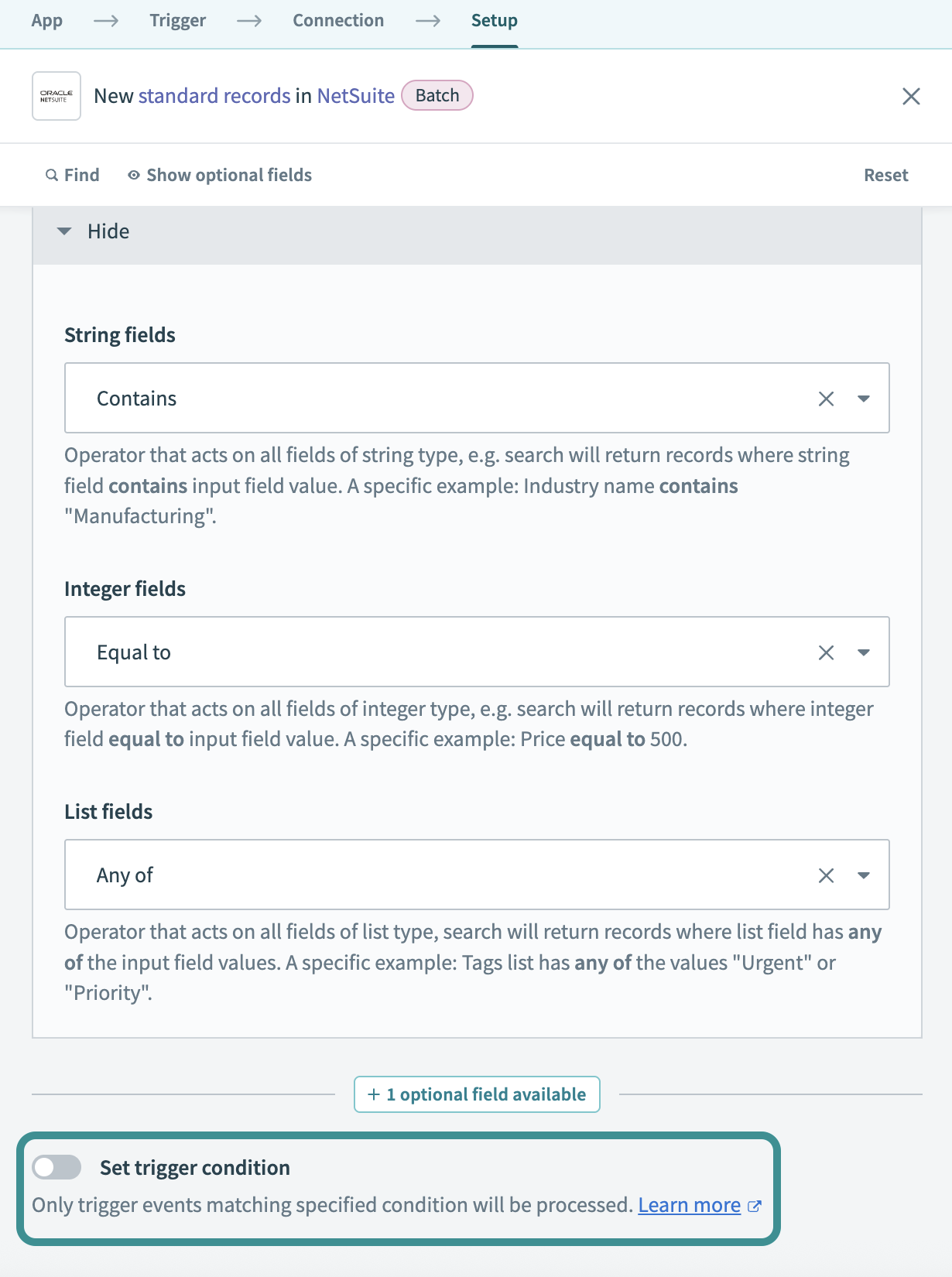Open the Integer fields operator dropdown
Screen dimensions: 952x1277
tap(864, 652)
